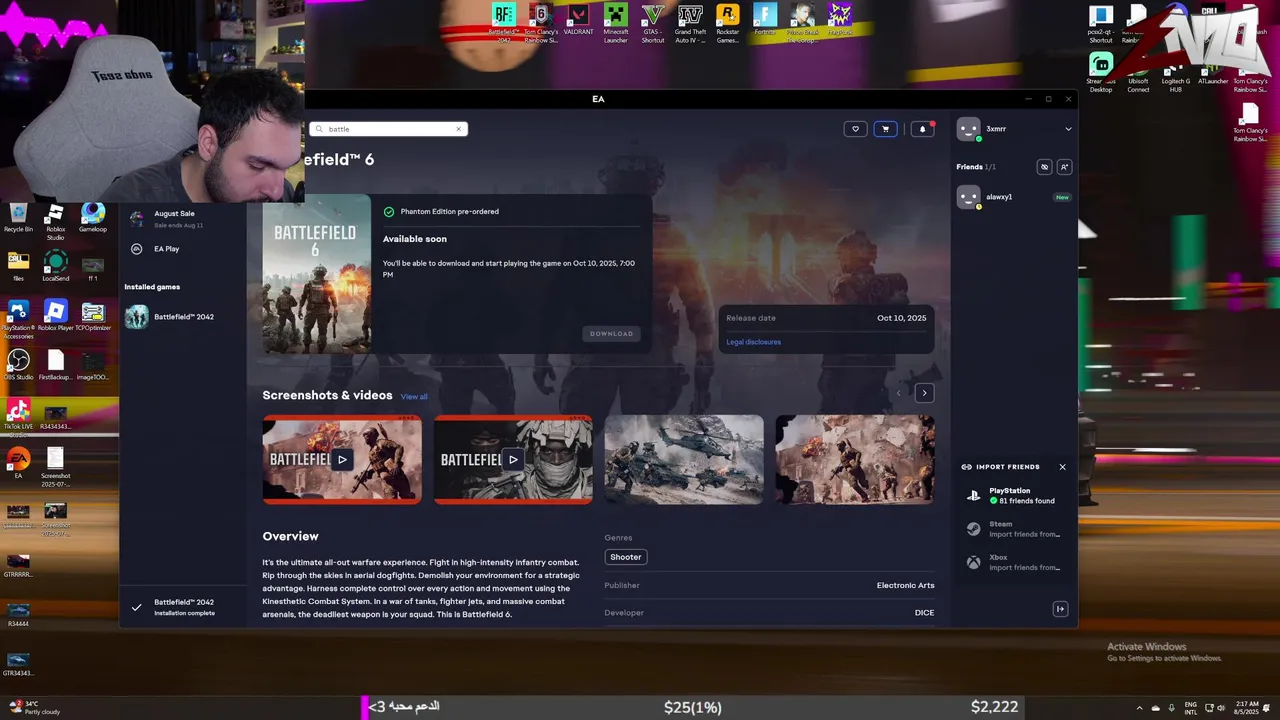Screen dimensions: 1280x720
Task: Click the Streamlabs Desktop shortcut icon
Action: 1101,72
